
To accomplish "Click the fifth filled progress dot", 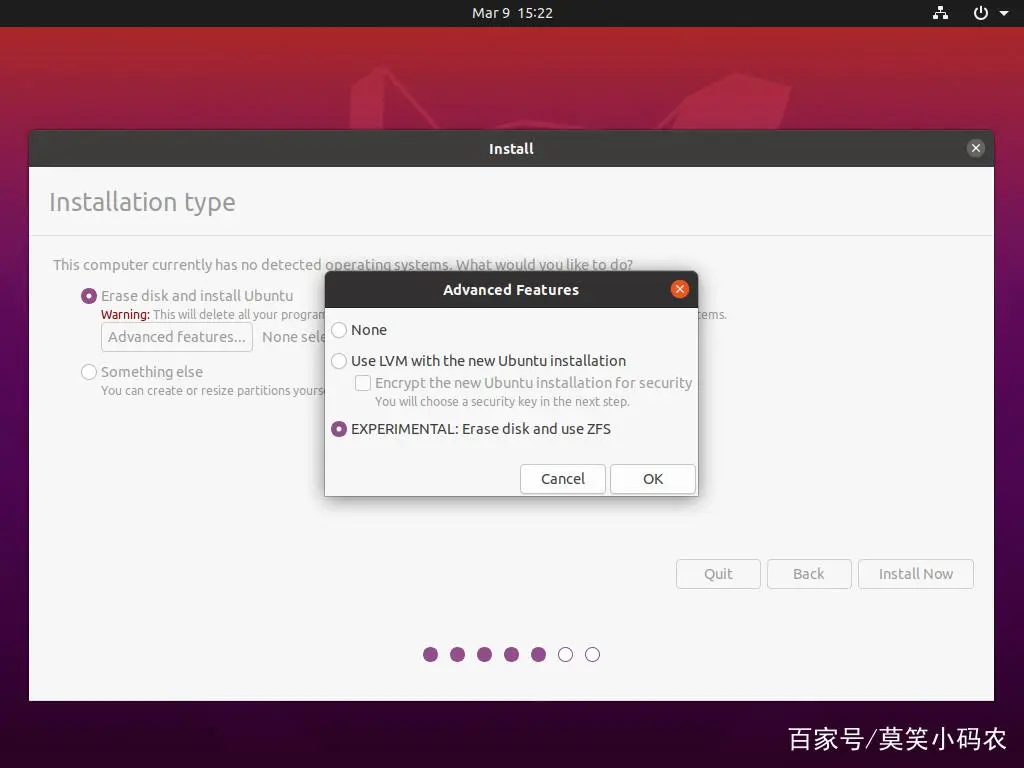I will click(x=538, y=654).
